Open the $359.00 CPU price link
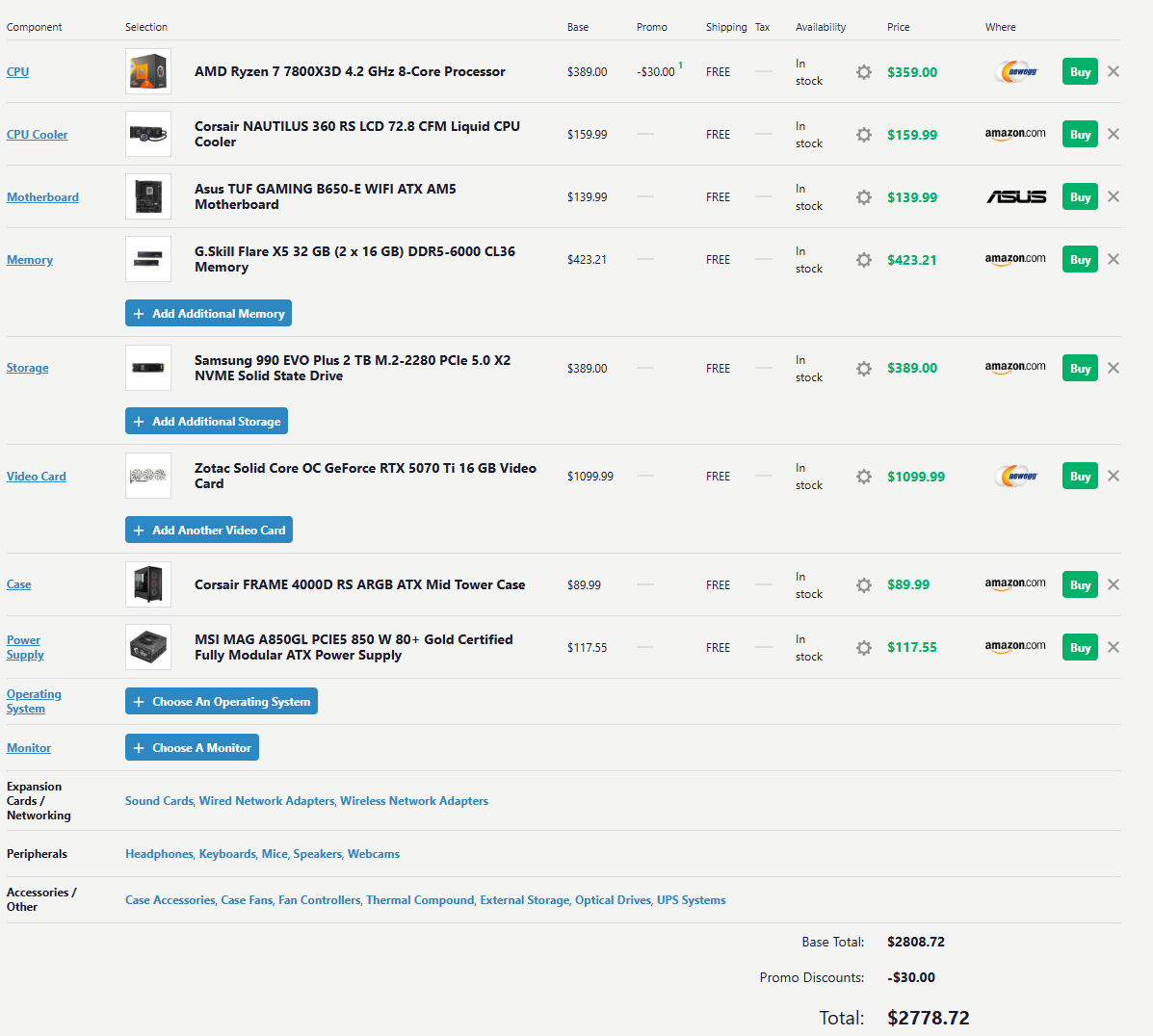Viewport: 1153px width, 1036px height. pos(912,72)
